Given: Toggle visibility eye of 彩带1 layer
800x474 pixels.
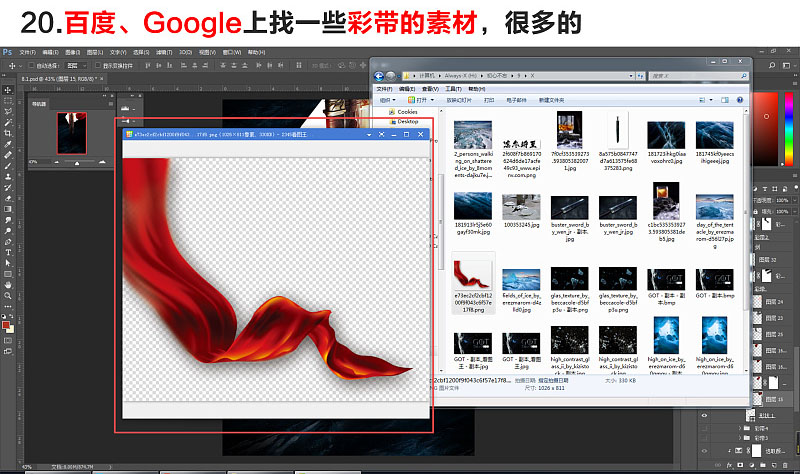Looking at the screenshot, I should tap(705, 415).
